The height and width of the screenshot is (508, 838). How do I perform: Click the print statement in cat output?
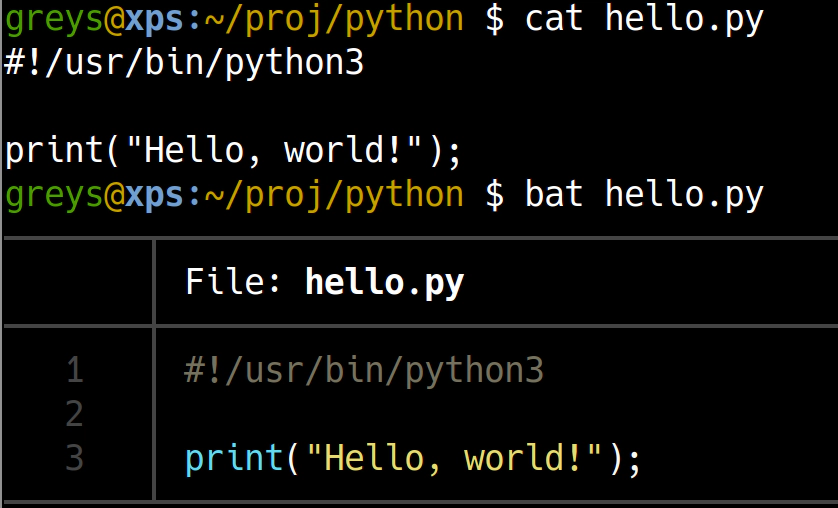(233, 151)
